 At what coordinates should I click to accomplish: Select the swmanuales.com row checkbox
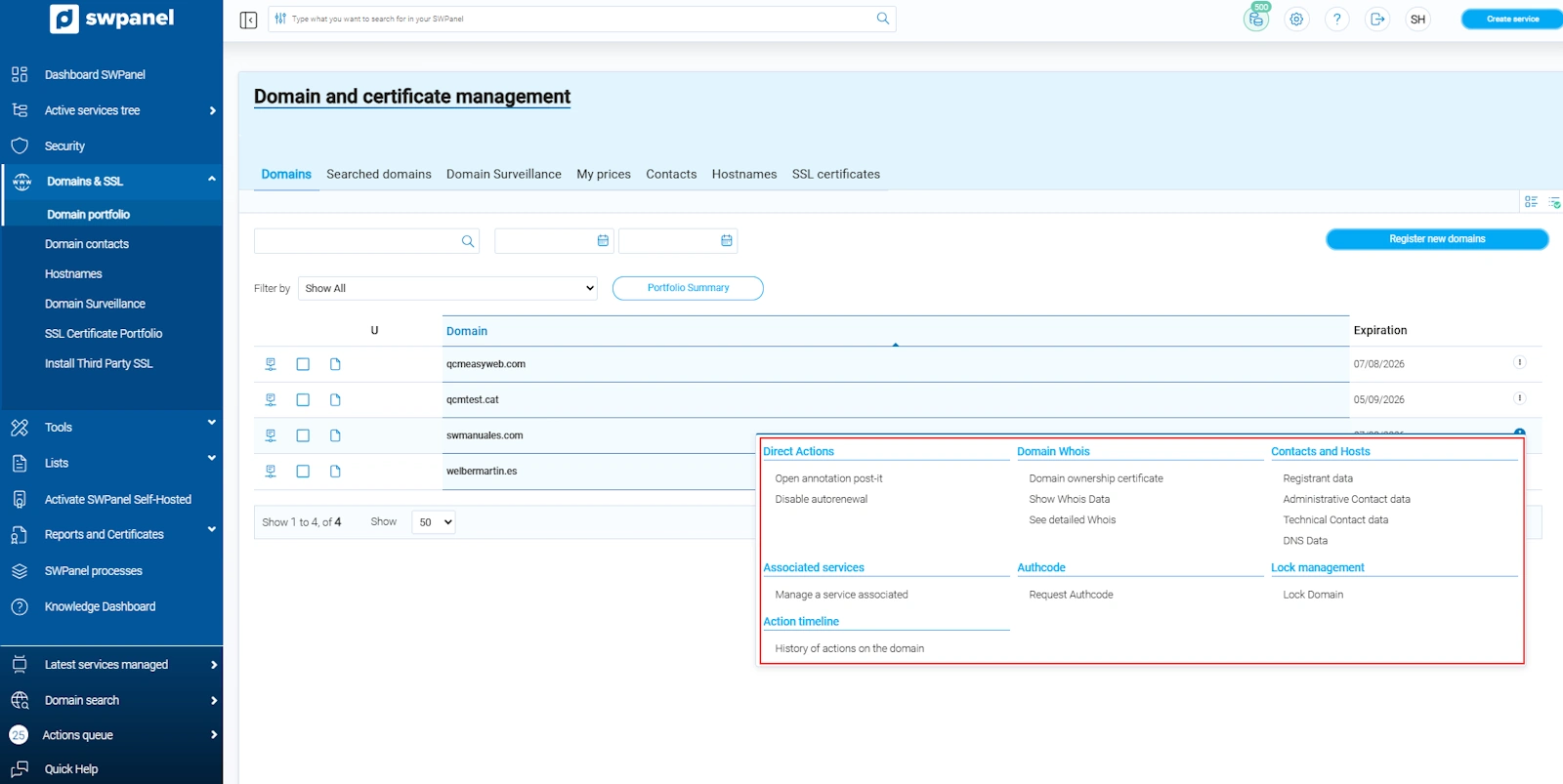tap(303, 435)
